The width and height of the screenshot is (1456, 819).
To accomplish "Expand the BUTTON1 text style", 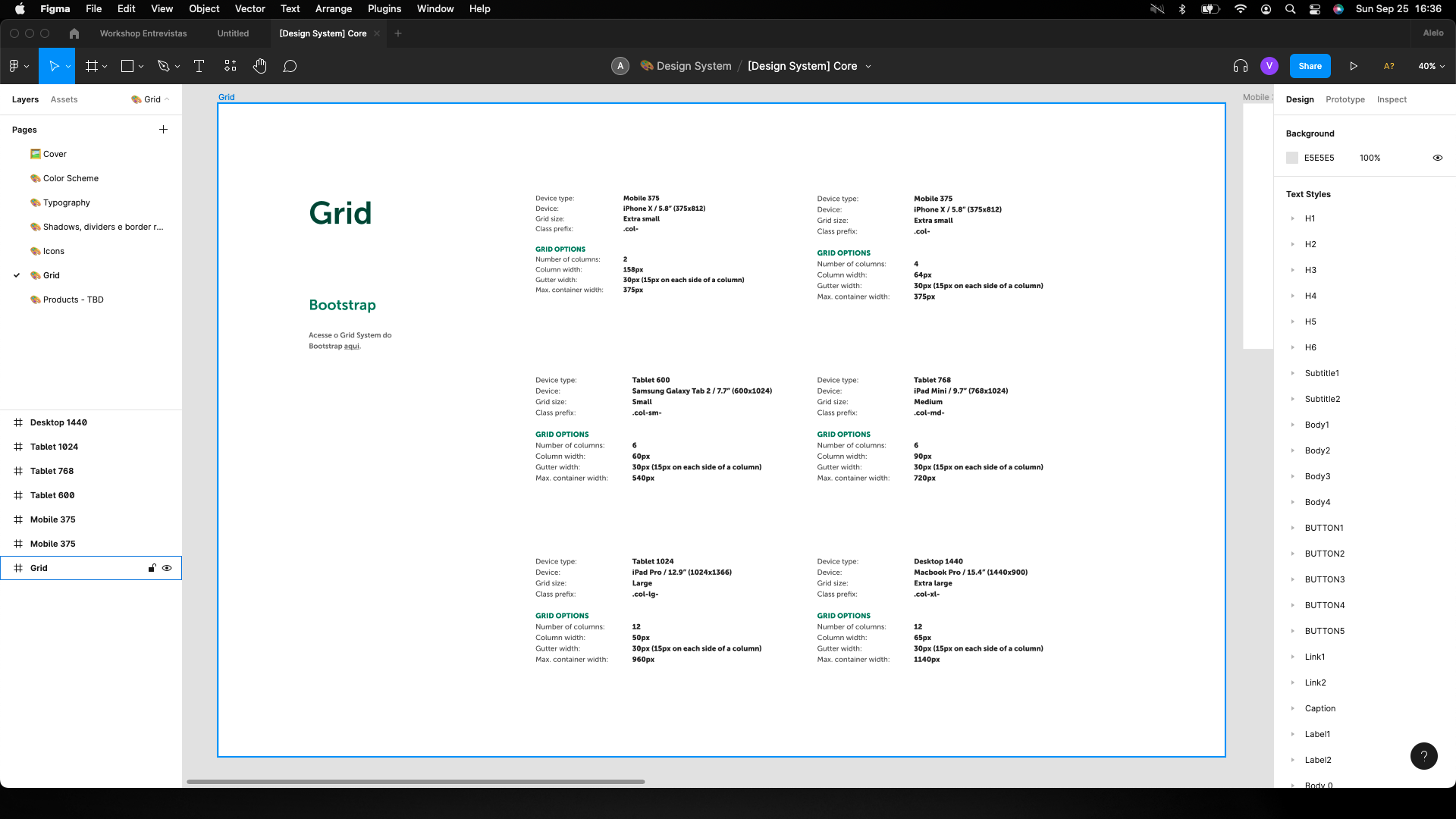I will point(1293,528).
